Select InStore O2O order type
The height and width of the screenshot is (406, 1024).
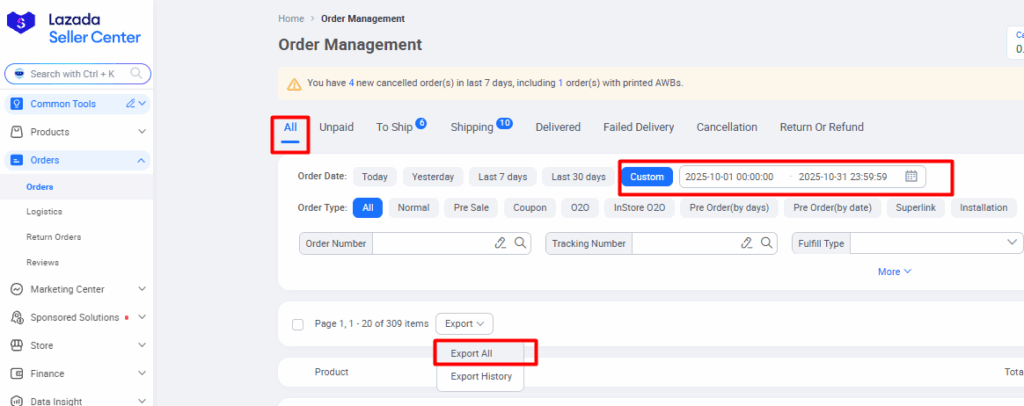639,208
